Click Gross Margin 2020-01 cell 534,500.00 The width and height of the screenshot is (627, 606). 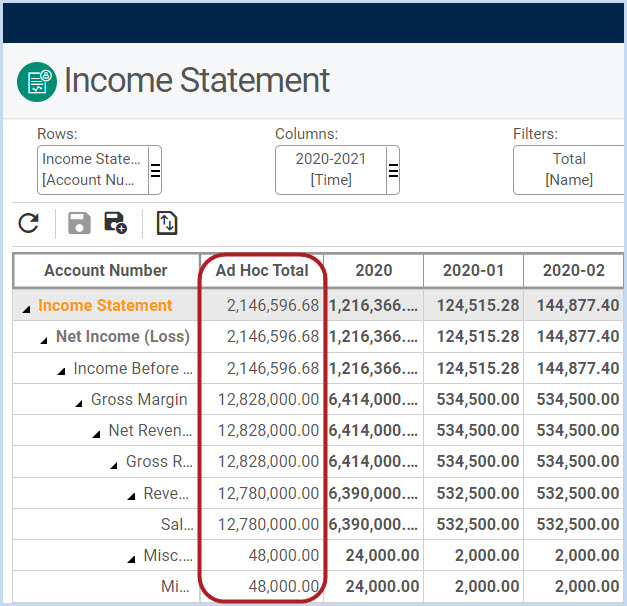coord(473,399)
